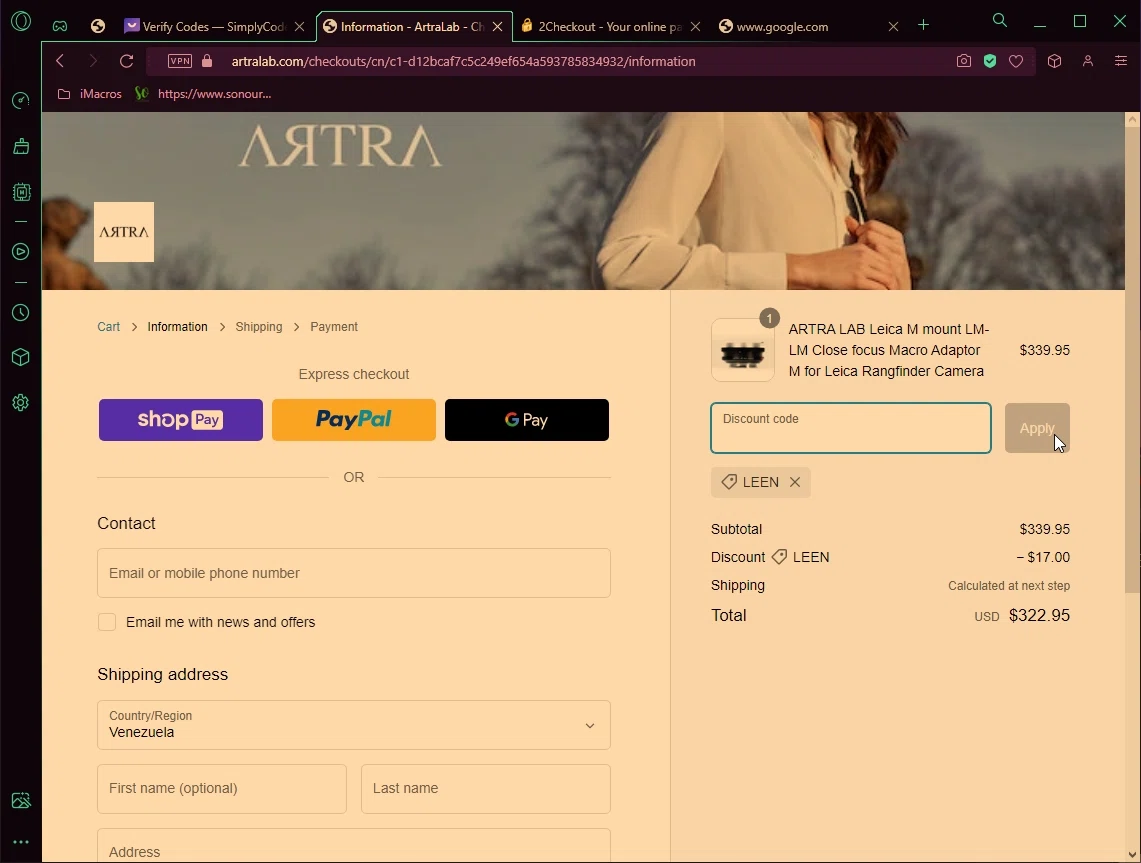Open the GX Cleaner sidebar icon
The height and width of the screenshot is (863, 1141).
(x=21, y=146)
